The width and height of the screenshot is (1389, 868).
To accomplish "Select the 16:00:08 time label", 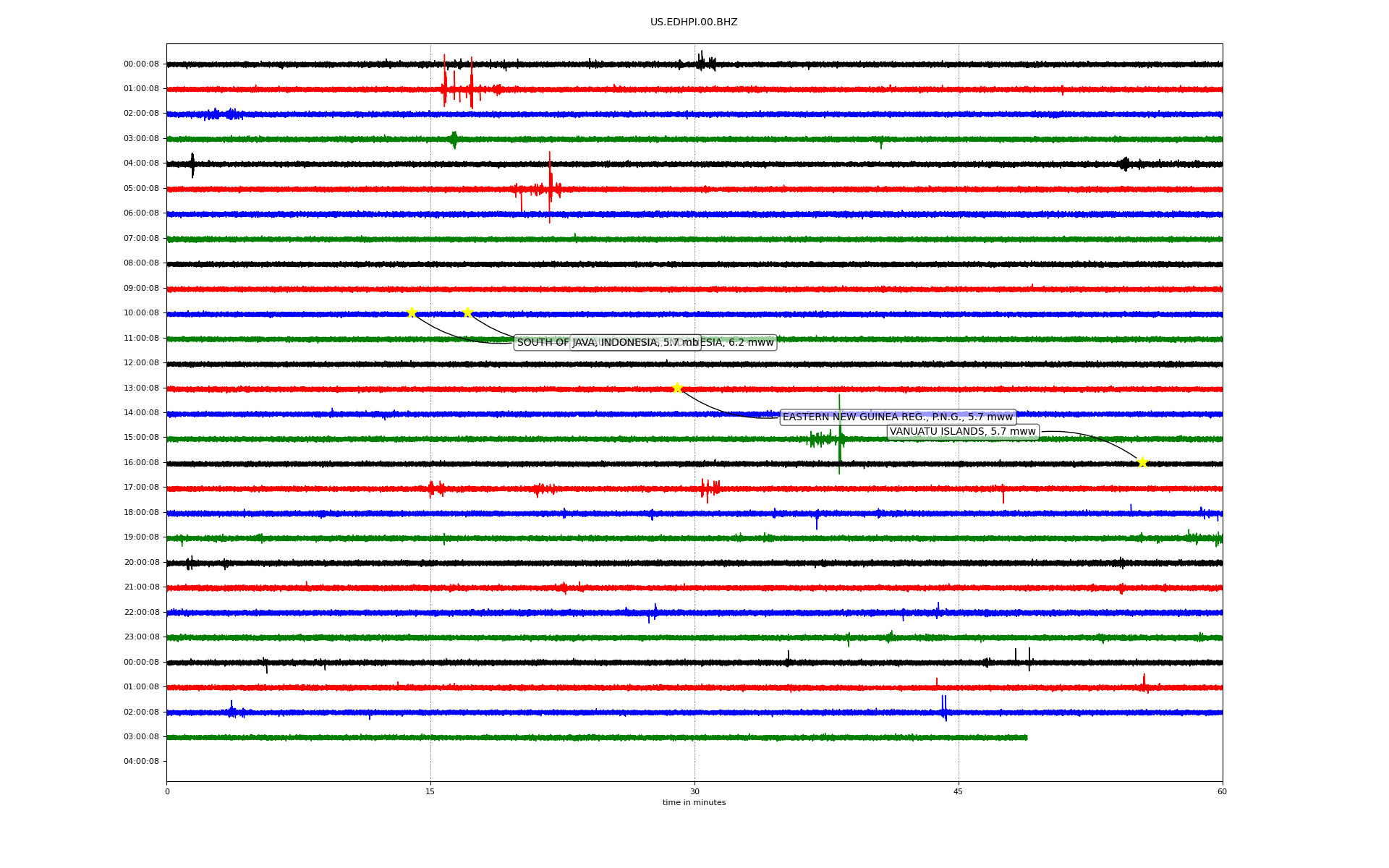I will 141,463.
